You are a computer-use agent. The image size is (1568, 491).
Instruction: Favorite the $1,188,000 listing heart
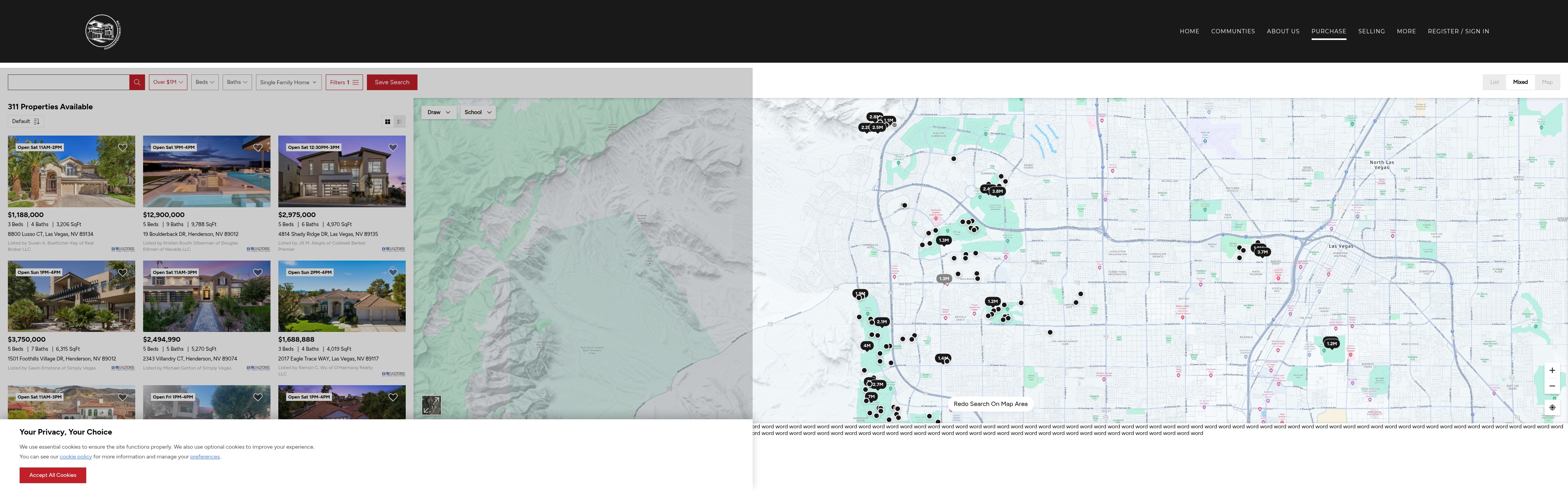click(123, 147)
